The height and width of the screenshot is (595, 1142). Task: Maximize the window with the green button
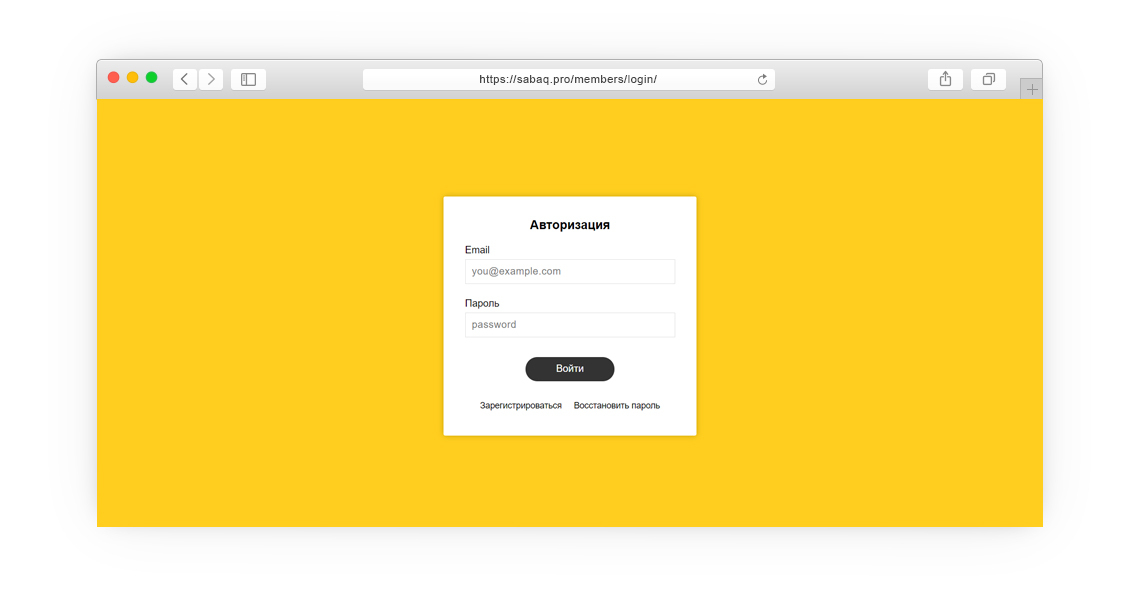point(151,77)
